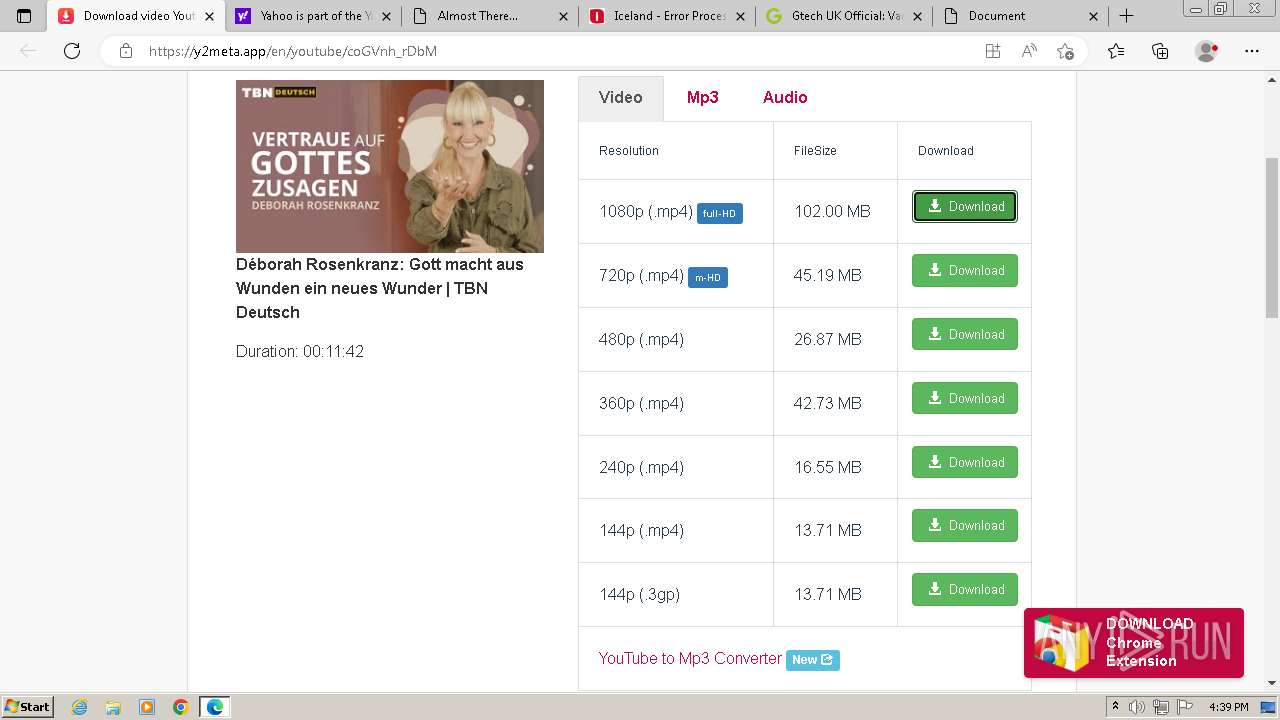The width and height of the screenshot is (1280, 720).
Task: Close the Document tab
Action: pyautogui.click(x=1093, y=16)
